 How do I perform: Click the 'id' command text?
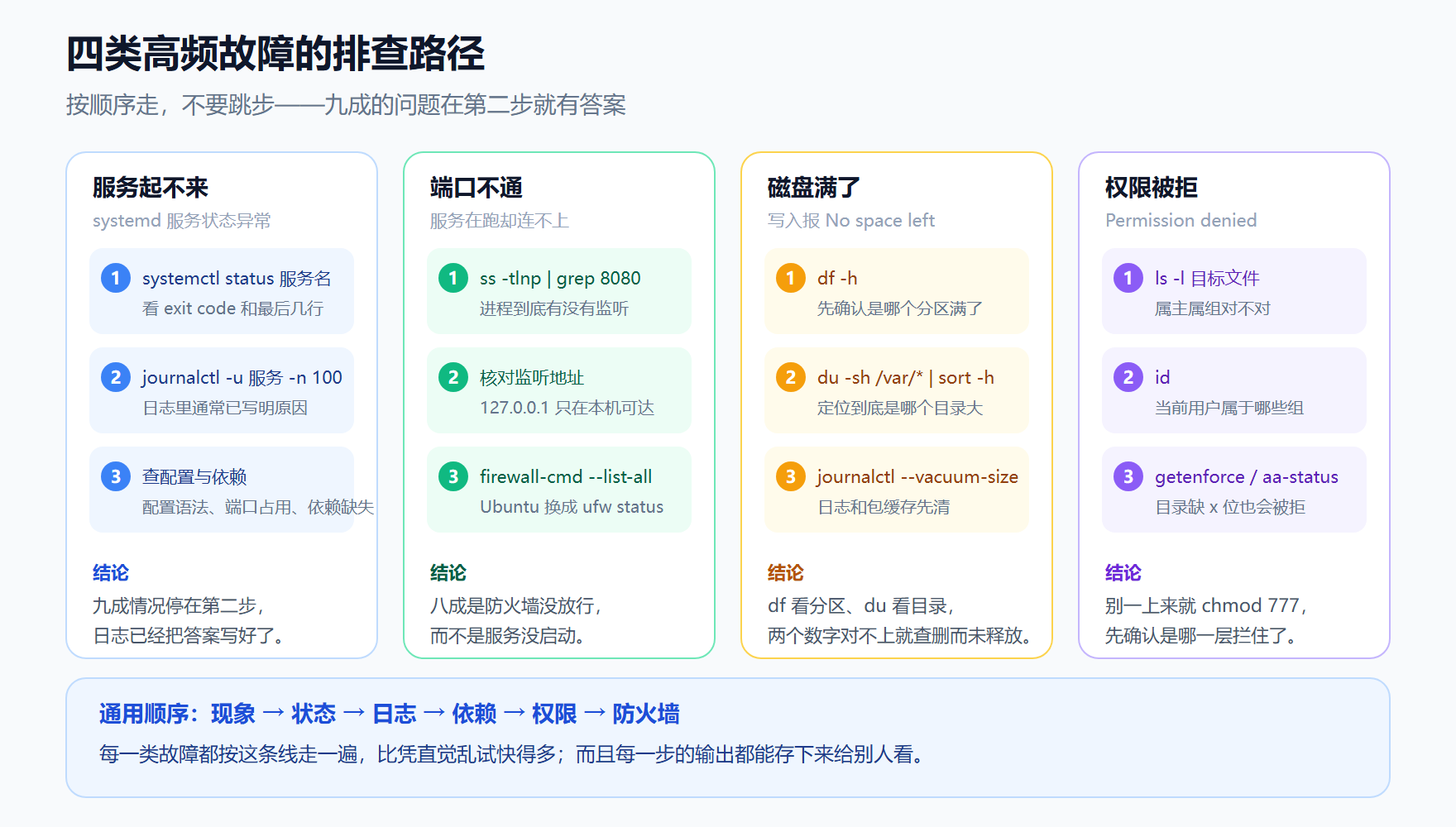coord(1162,378)
